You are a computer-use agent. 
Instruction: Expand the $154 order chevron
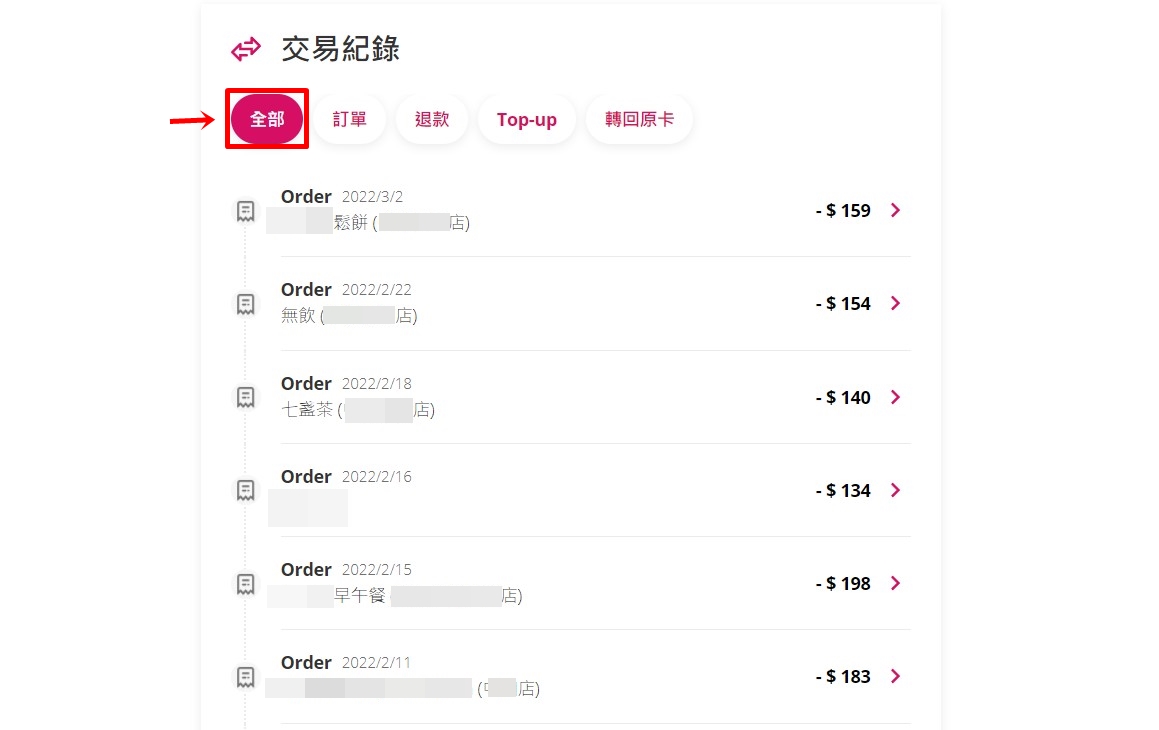click(x=896, y=304)
